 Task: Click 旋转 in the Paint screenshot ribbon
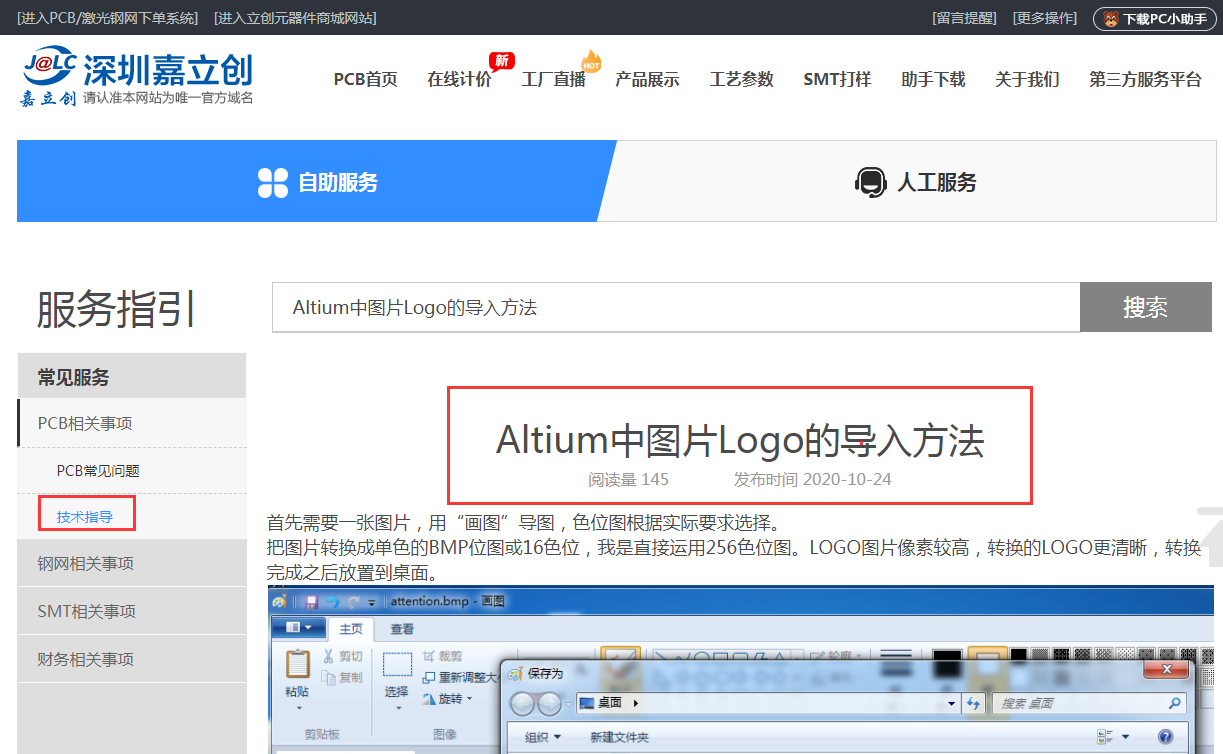446,699
